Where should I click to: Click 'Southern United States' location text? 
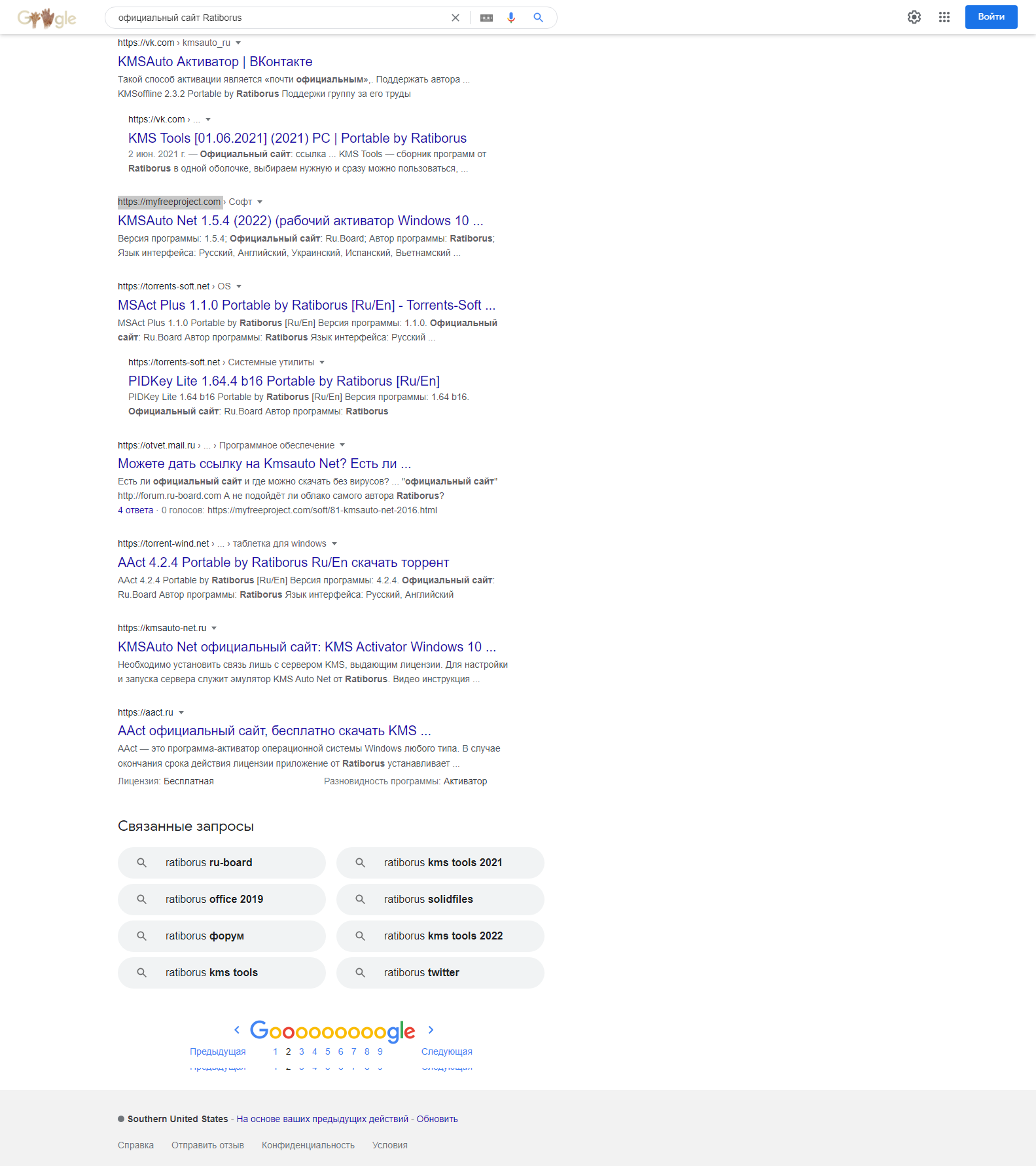pyautogui.click(x=178, y=1120)
